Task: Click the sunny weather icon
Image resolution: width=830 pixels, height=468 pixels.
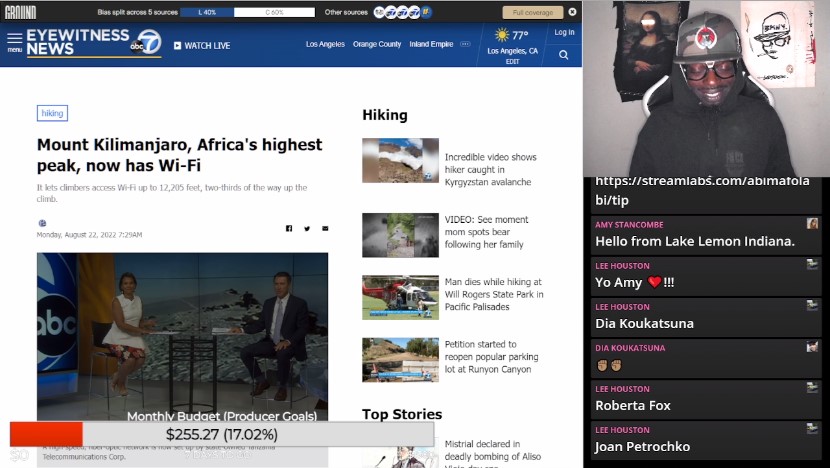Action: click(502, 35)
